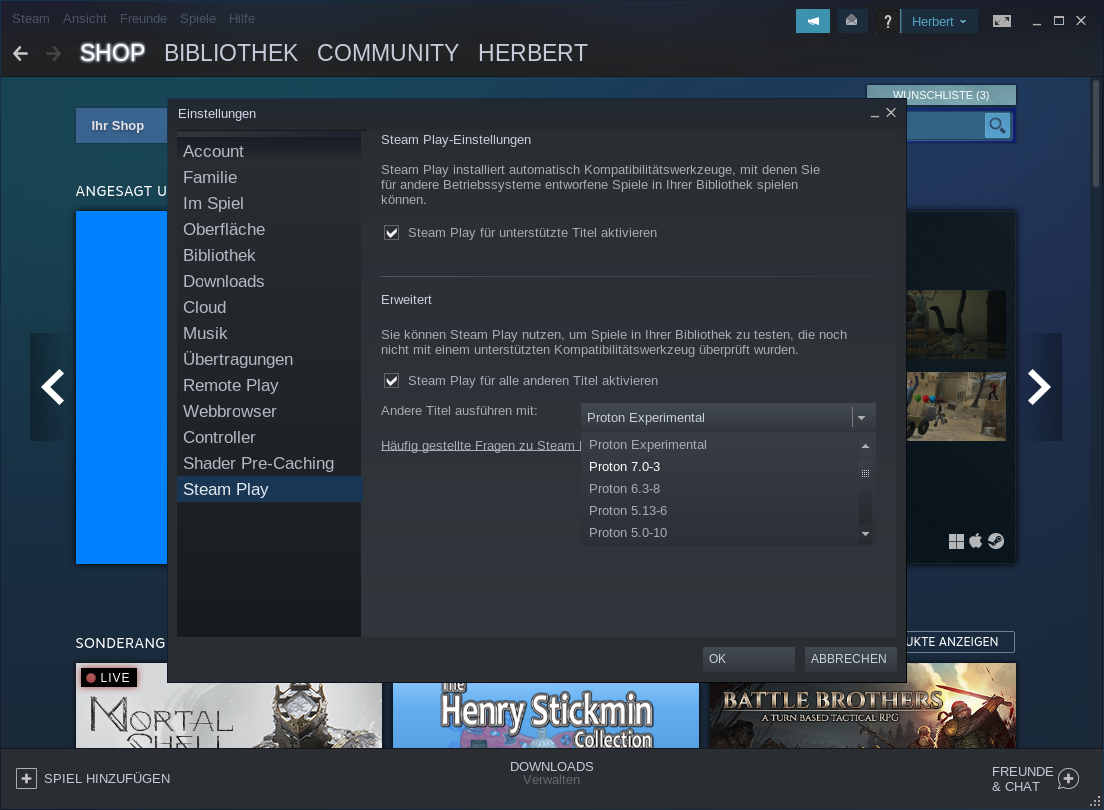
Task: Click the dropdown list scrollbar handle
Action: coord(865,473)
